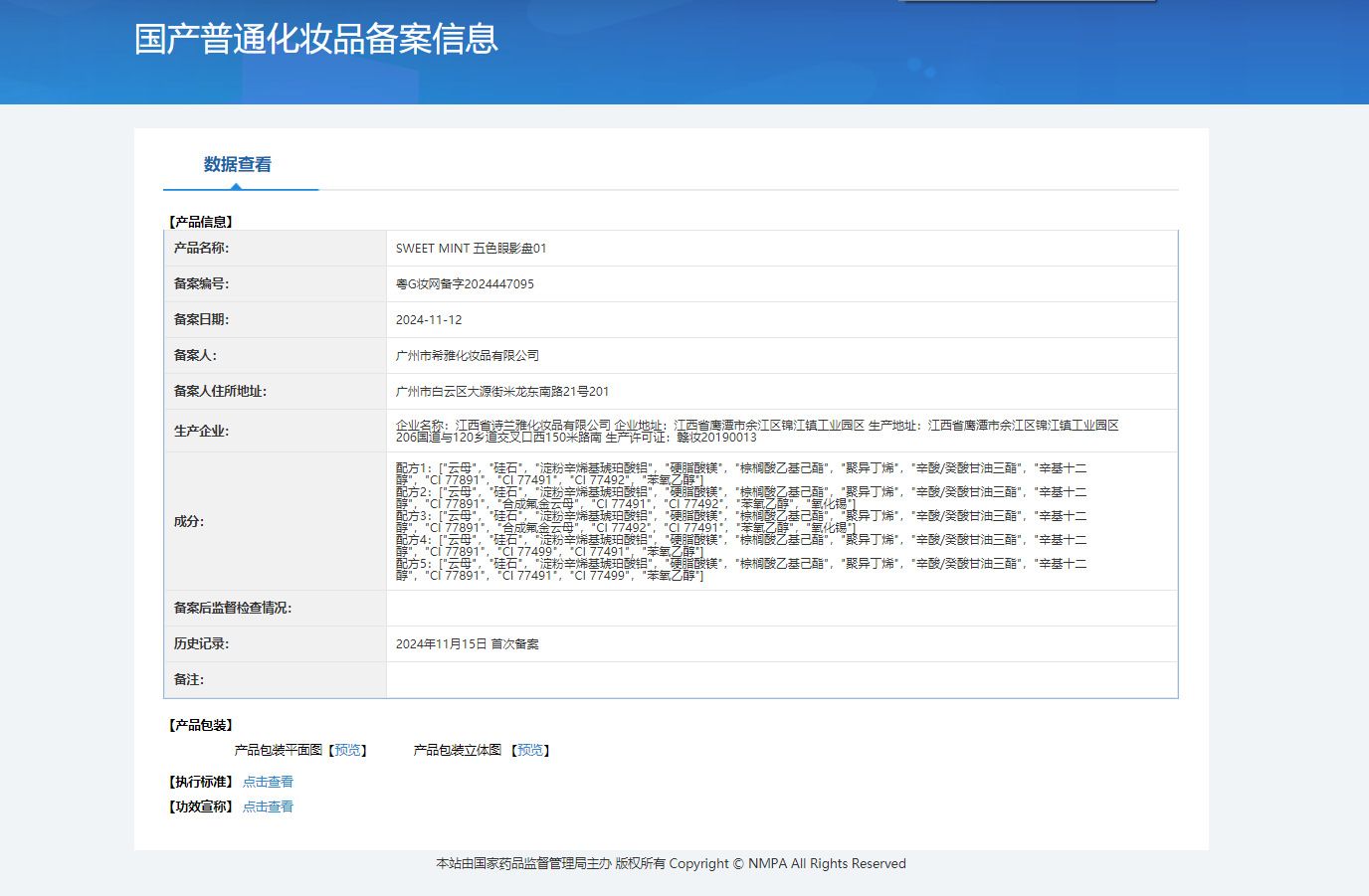
Task: Click the empty 备案后监督检查情况 value cell
Action: [x=781, y=609]
